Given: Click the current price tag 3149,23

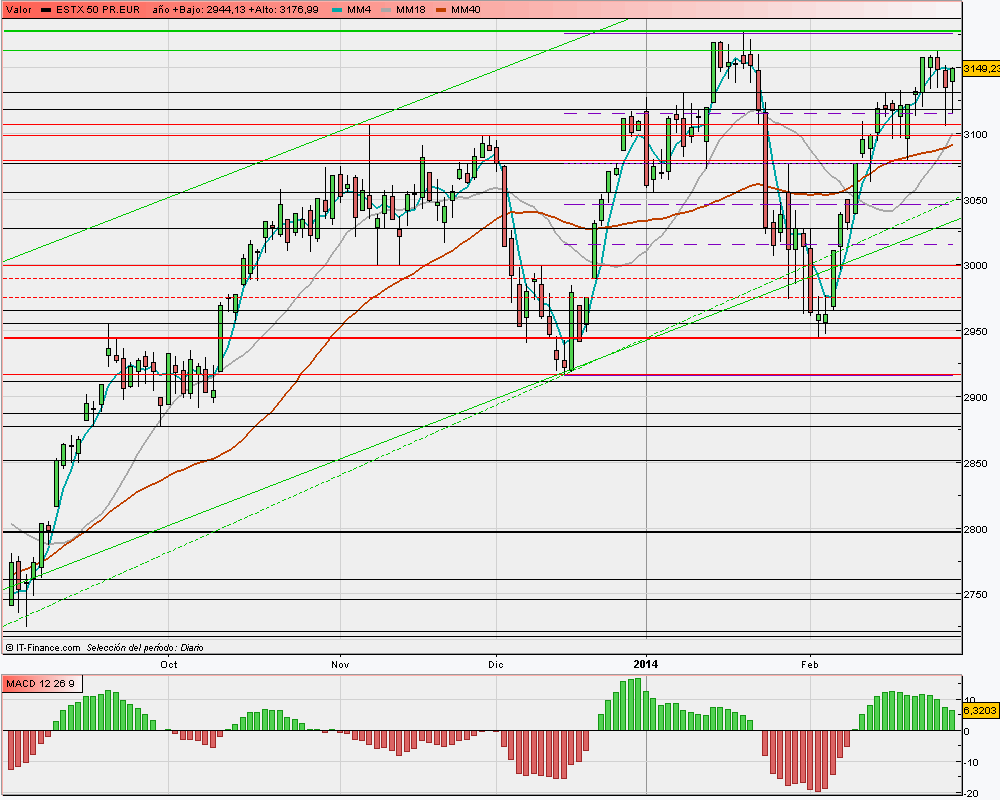Looking at the screenshot, I should pyautogui.click(x=981, y=68).
